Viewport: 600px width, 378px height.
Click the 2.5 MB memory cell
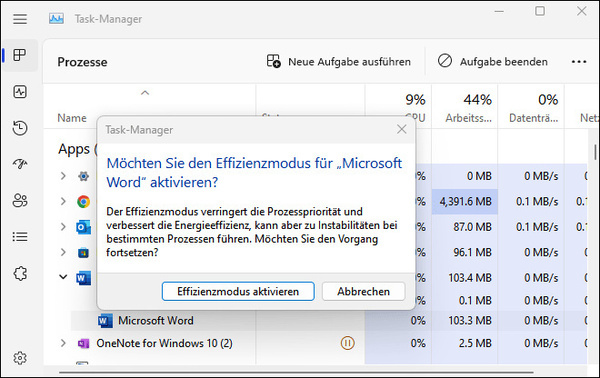[465, 343]
